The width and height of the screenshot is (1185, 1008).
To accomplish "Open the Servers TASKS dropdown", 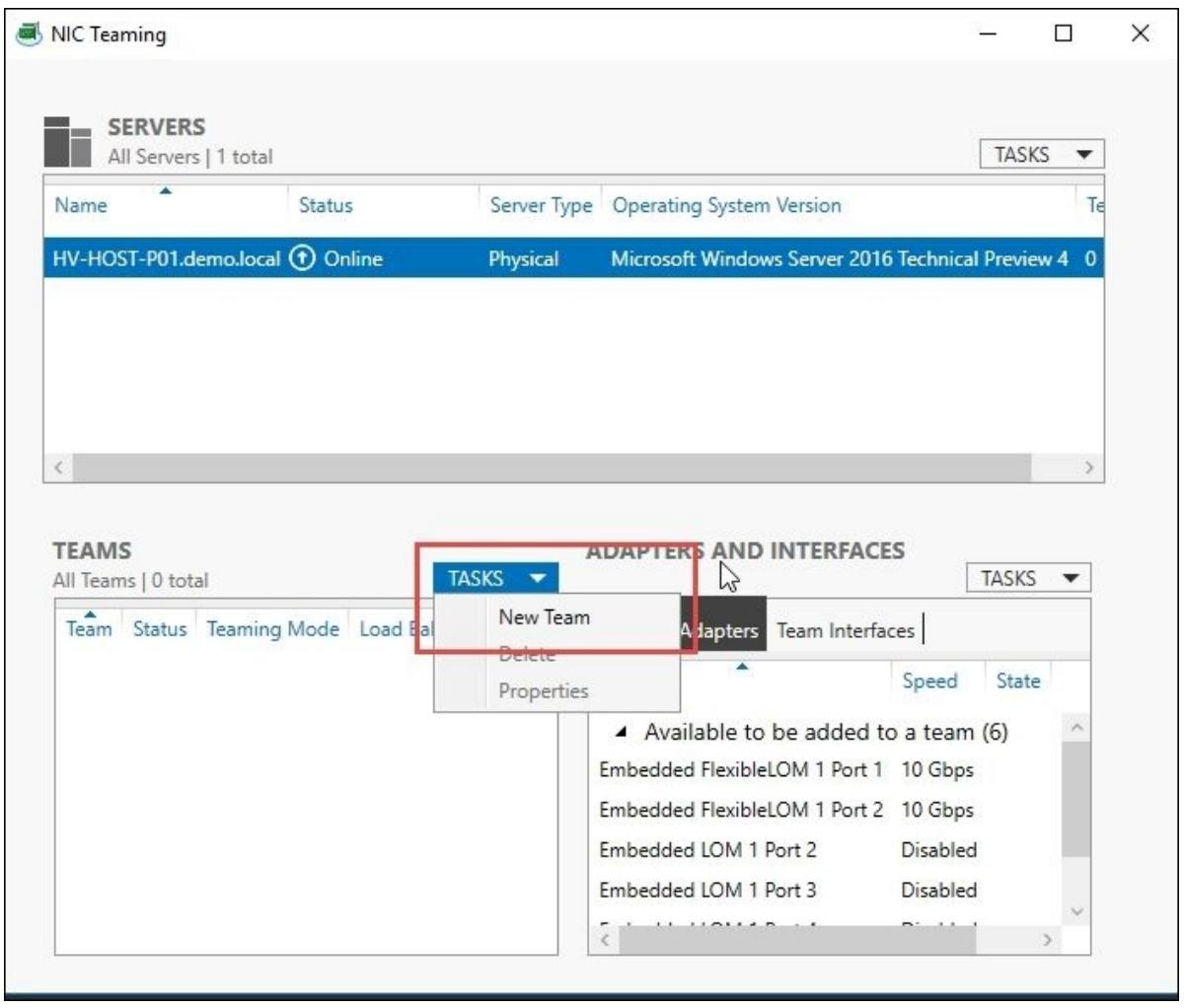I will (x=1041, y=155).
